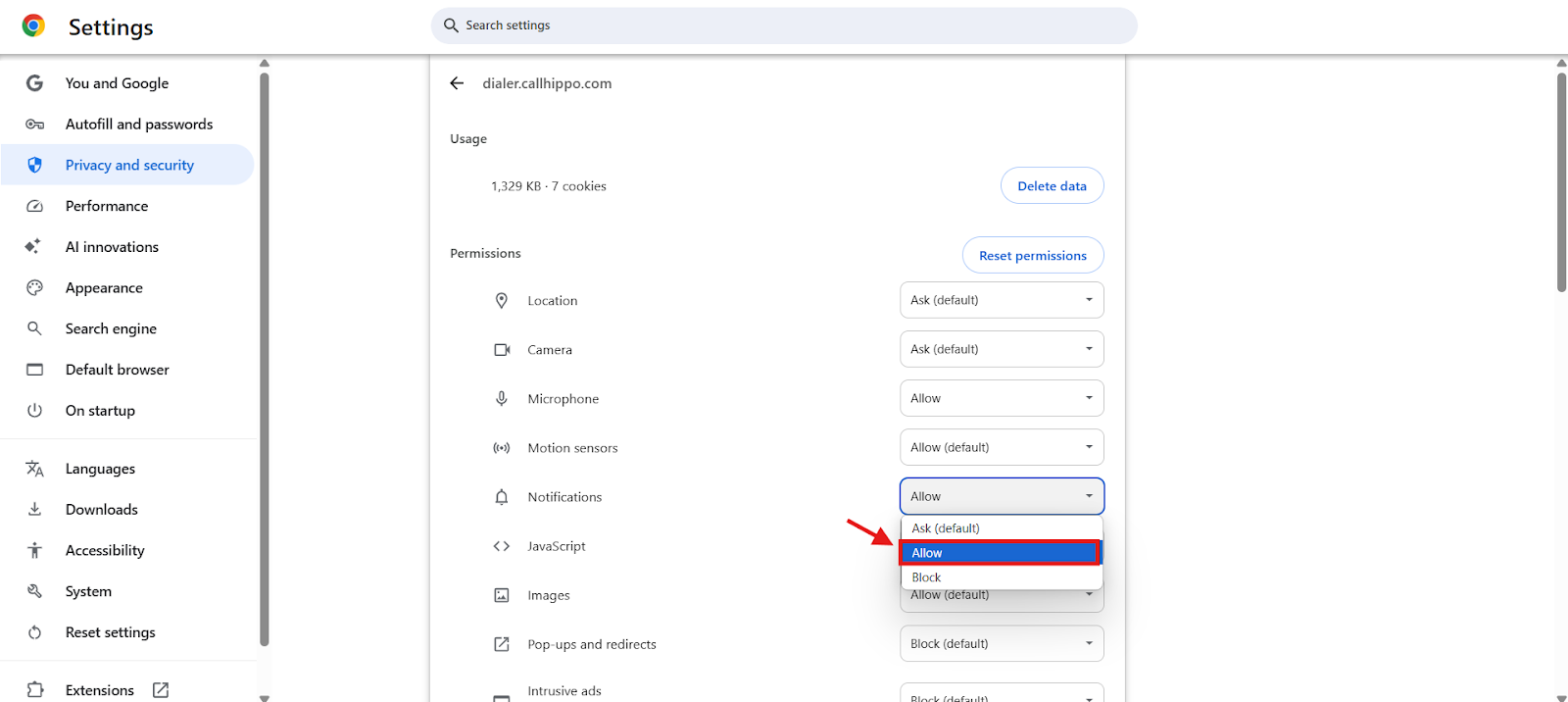The image size is (1568, 702).
Task: Click the puzzle piece icon for Extensions
Action: coord(35,690)
